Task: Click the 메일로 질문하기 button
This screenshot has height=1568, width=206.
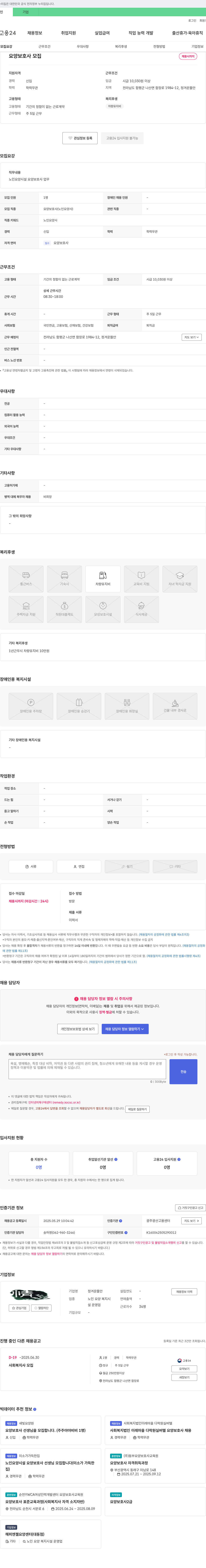Action: 137,1109
